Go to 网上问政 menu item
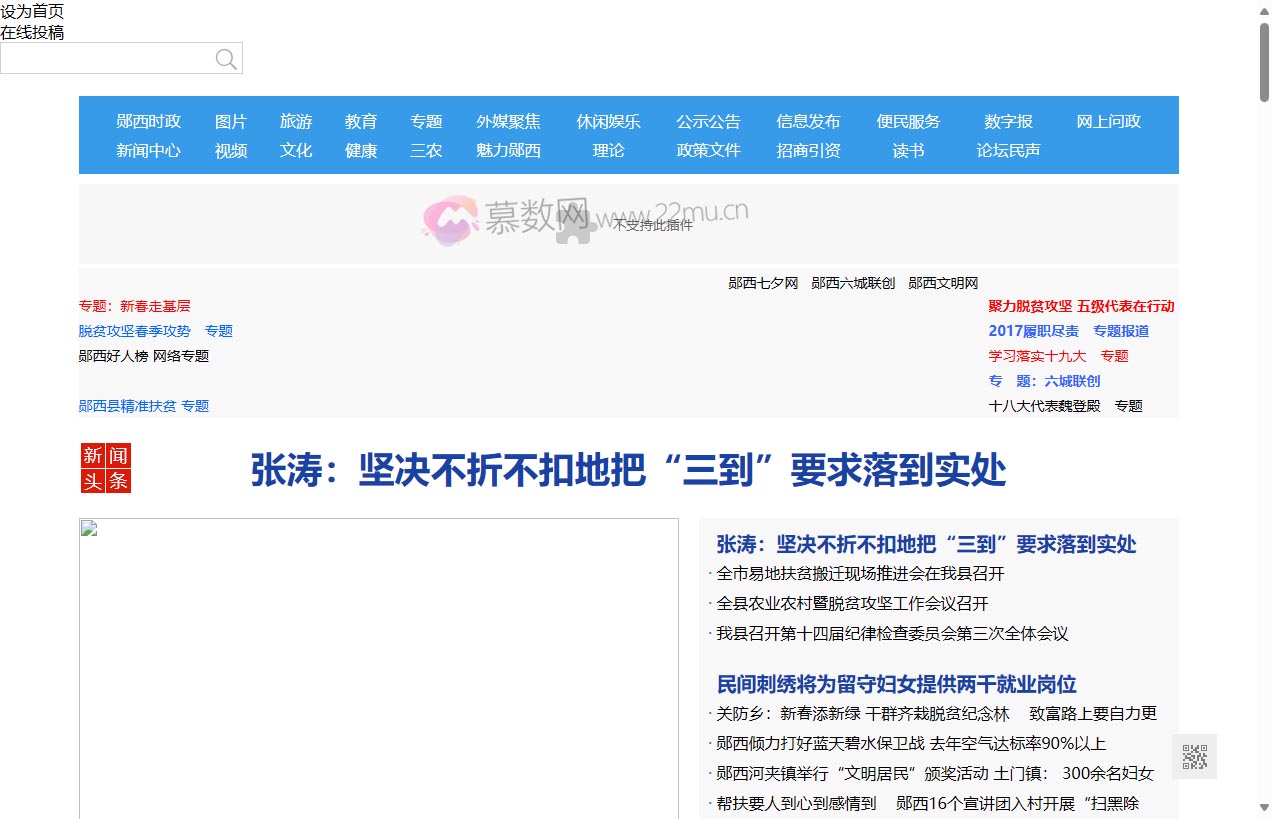The height and width of the screenshot is (819, 1272). 1108,121
